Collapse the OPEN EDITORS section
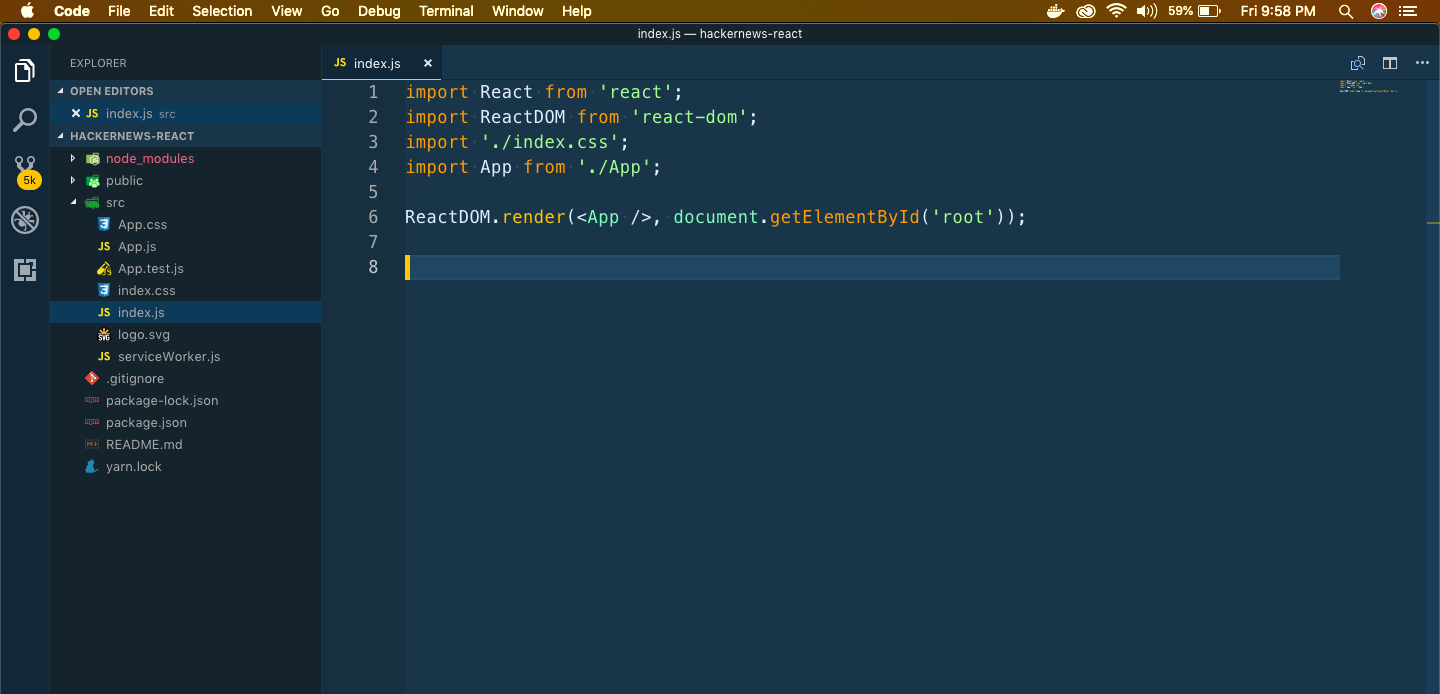Screen dimensions: 1440x694 [186, 91]
